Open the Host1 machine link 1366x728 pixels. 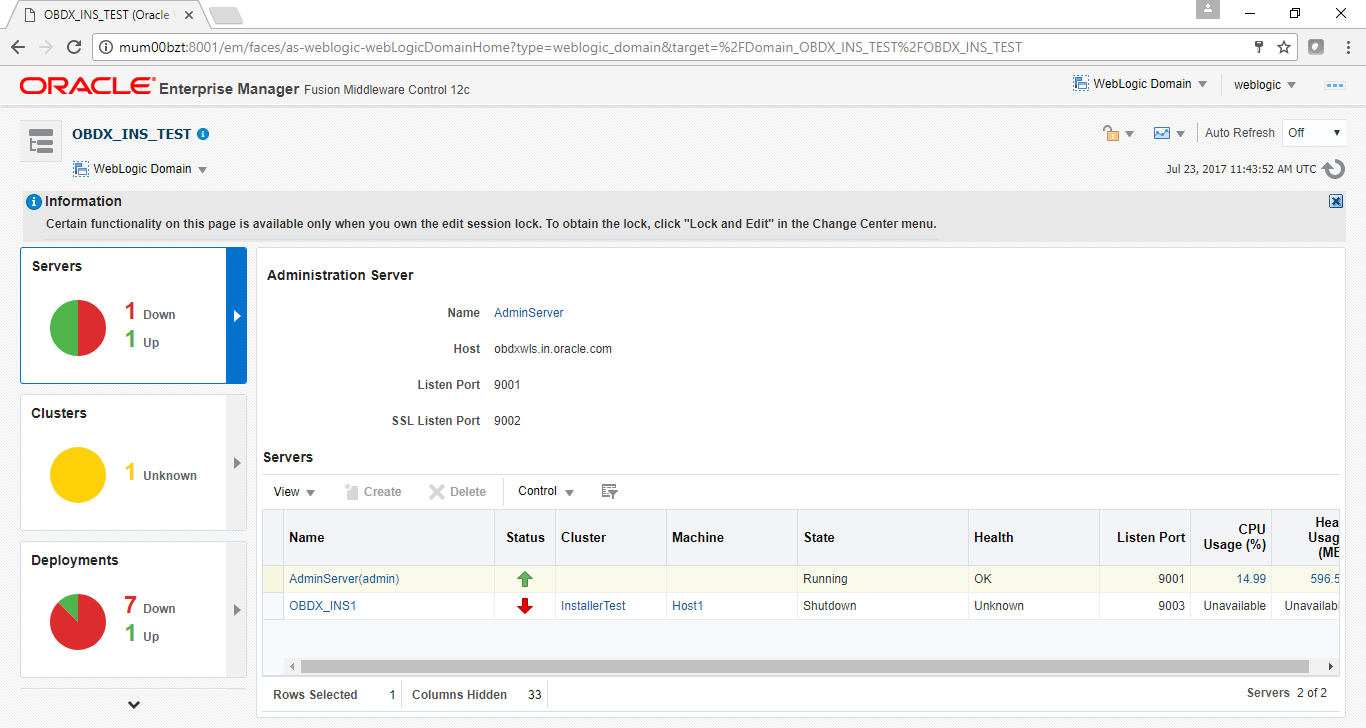[x=687, y=606]
